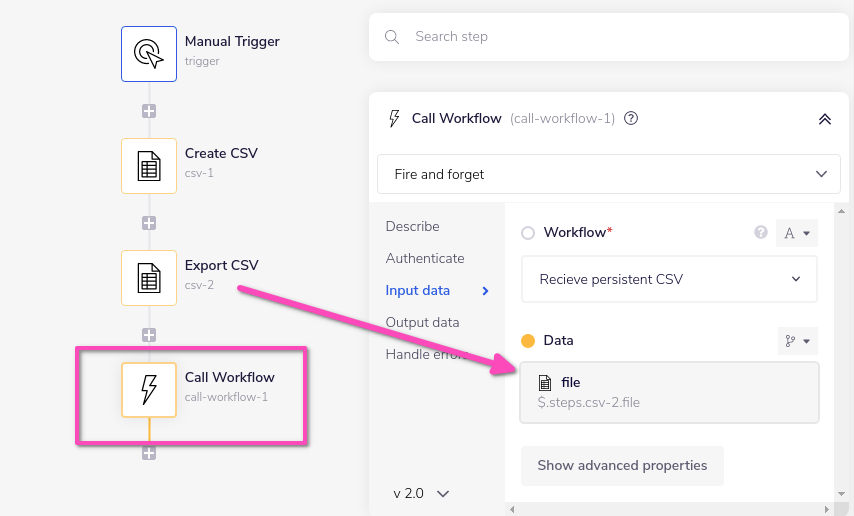Select the Create CSV step icon
The height and width of the screenshot is (516, 854).
[x=149, y=166]
